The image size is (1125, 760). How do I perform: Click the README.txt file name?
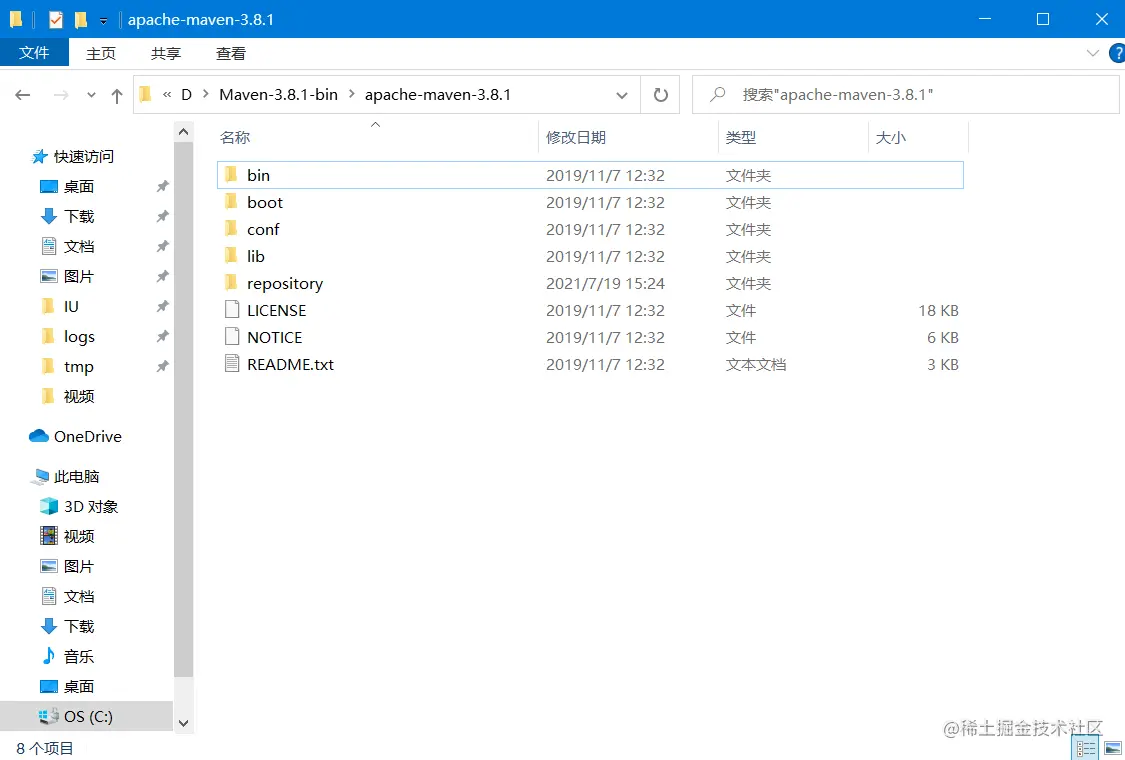[x=291, y=365]
